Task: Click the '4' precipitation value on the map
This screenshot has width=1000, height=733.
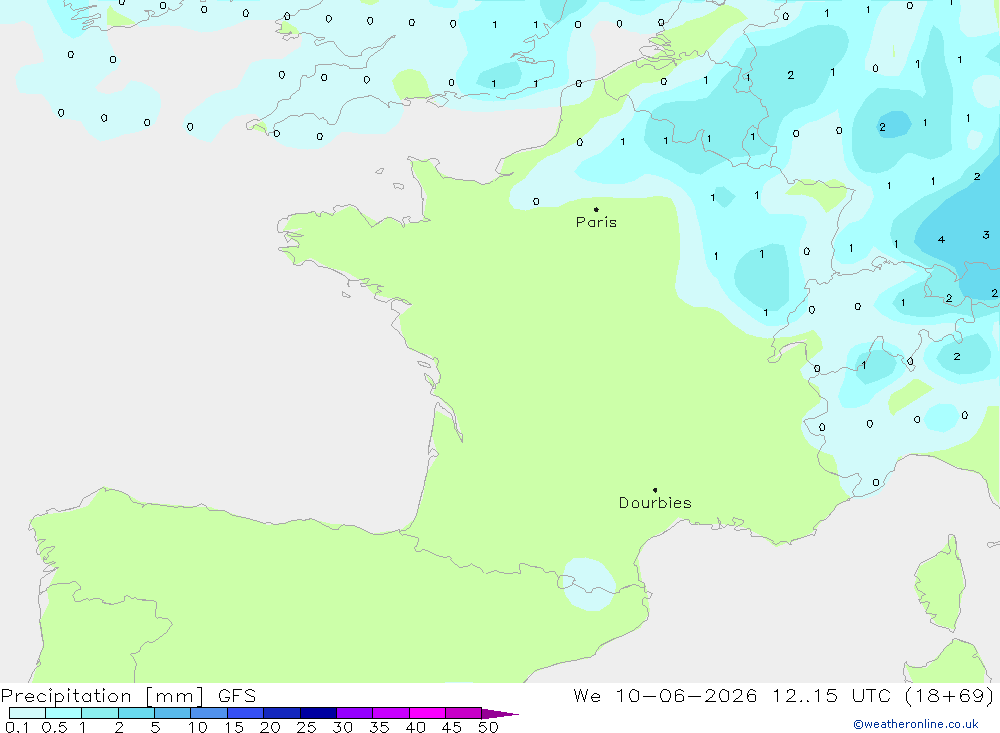Action: [x=941, y=240]
